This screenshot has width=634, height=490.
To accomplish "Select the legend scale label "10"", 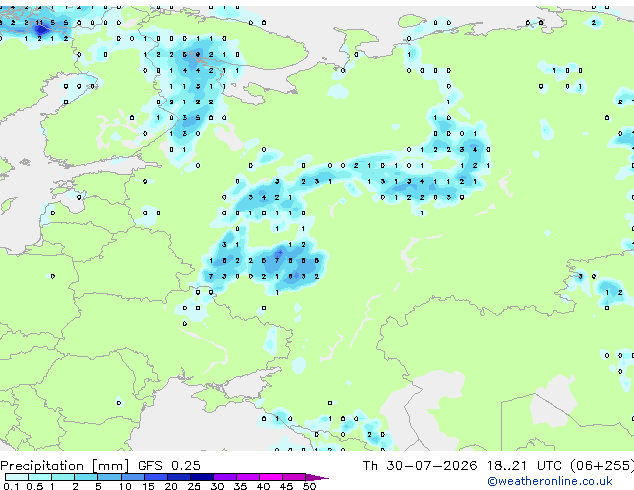I will point(125,486).
